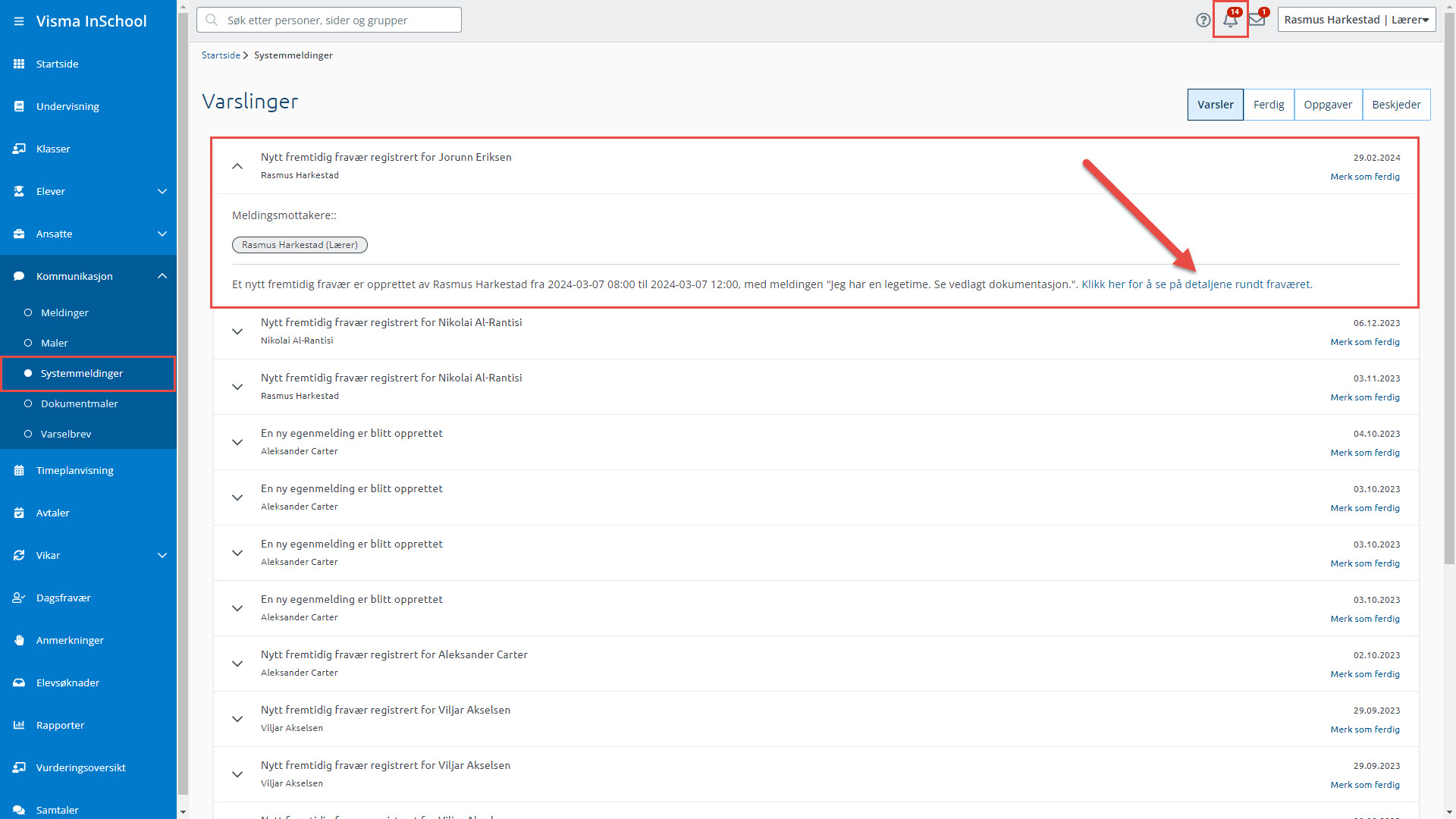1456x819 pixels.
Task: Click the Startside grid icon in sidebar
Action: 19,64
